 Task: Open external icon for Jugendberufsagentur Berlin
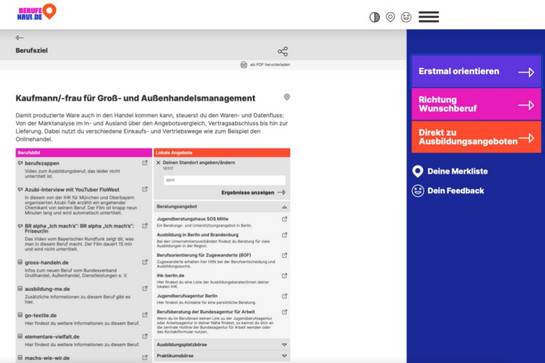pos(284,296)
